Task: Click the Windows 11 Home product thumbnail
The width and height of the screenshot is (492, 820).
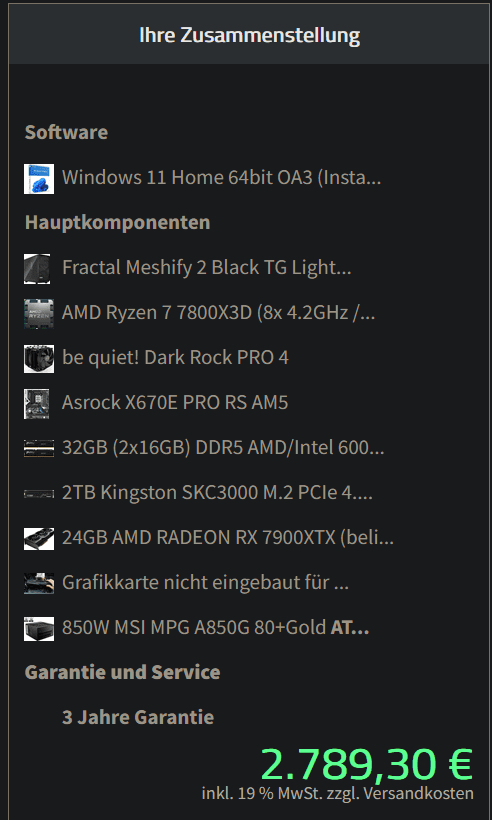Action: point(39,179)
